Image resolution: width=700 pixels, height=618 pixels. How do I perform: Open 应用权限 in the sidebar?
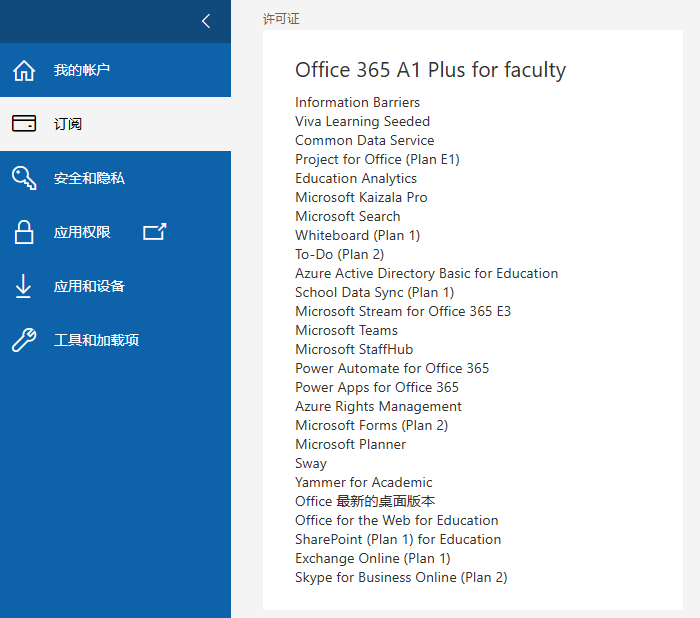[115, 232]
